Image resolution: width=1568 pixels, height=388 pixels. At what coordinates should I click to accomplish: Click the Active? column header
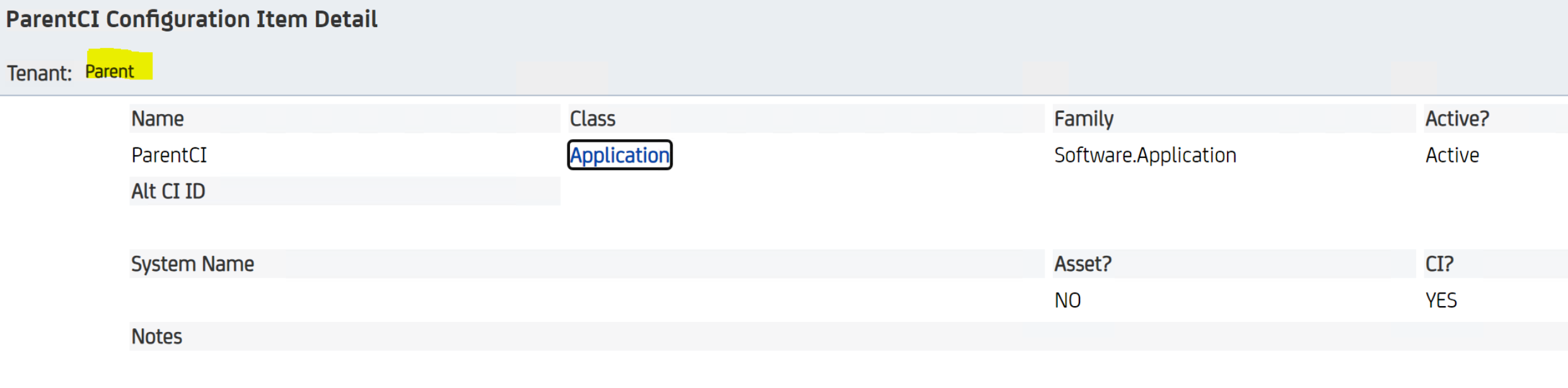1457,118
